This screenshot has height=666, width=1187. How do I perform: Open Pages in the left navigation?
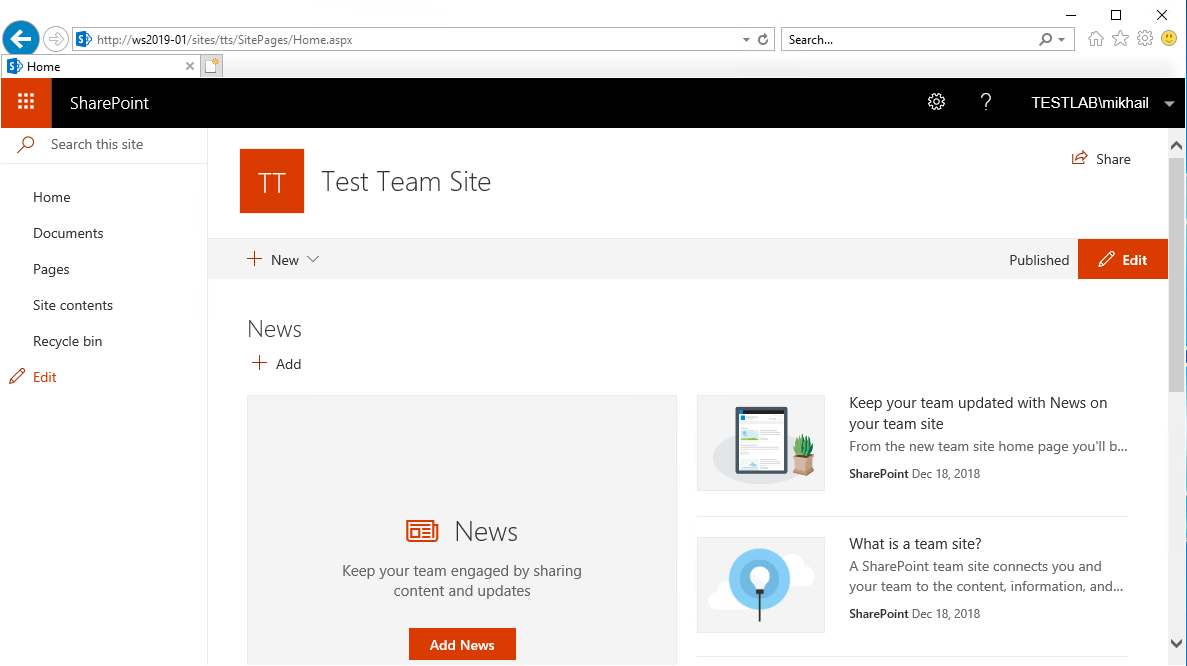click(x=51, y=269)
